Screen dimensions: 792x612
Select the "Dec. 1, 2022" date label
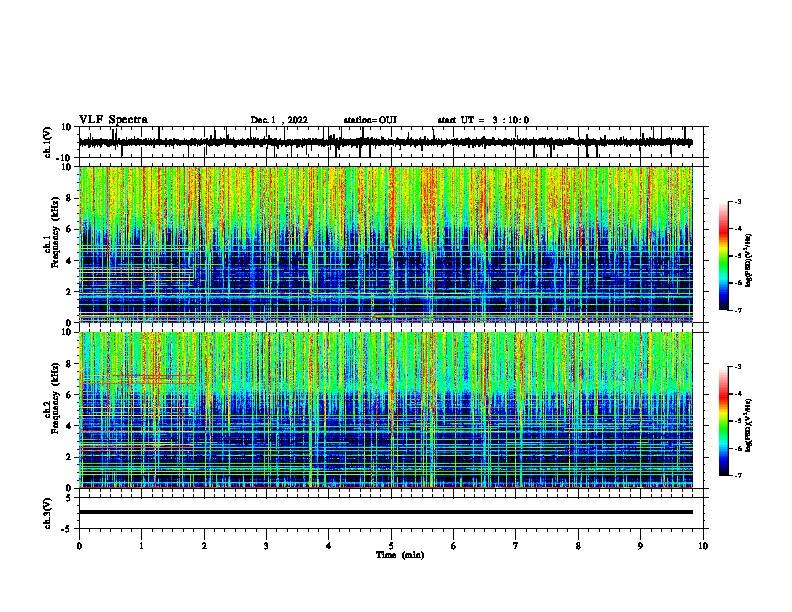pos(279,120)
